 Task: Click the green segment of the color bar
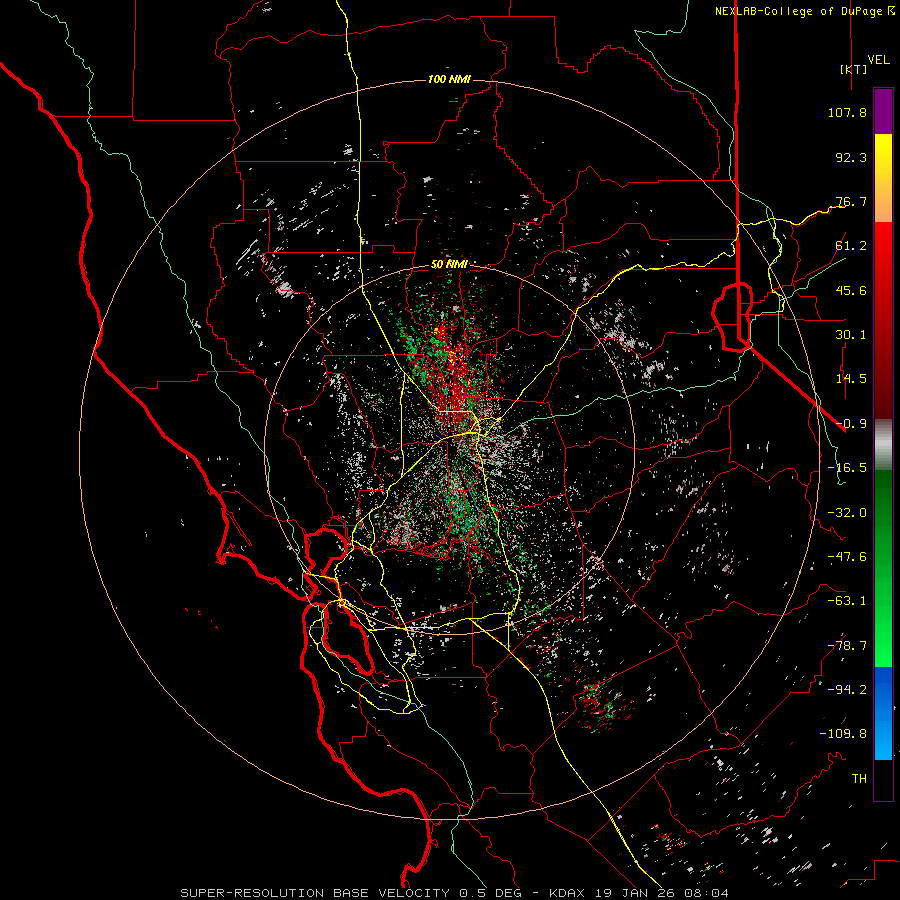click(x=883, y=568)
